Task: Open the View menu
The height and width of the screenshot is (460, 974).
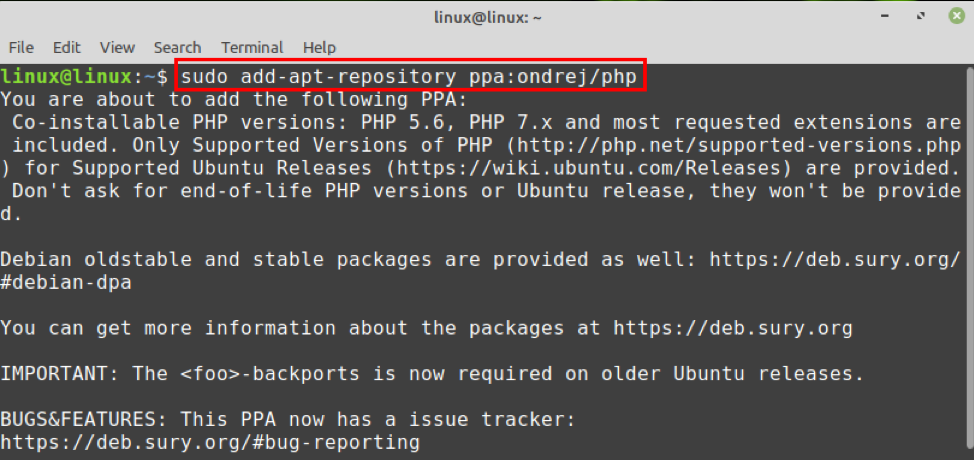Action: point(117,47)
